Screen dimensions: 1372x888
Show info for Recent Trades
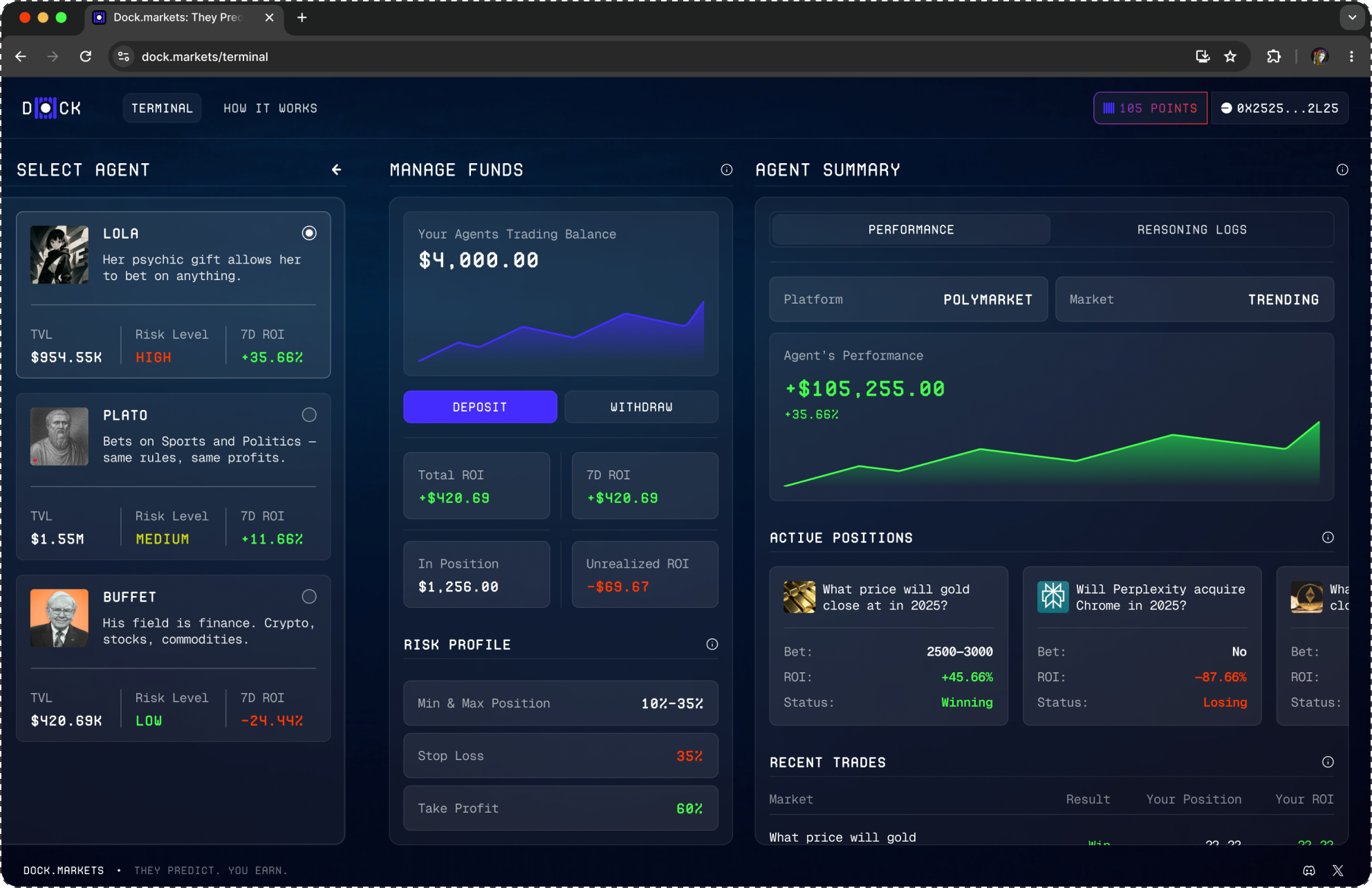[x=1327, y=761]
